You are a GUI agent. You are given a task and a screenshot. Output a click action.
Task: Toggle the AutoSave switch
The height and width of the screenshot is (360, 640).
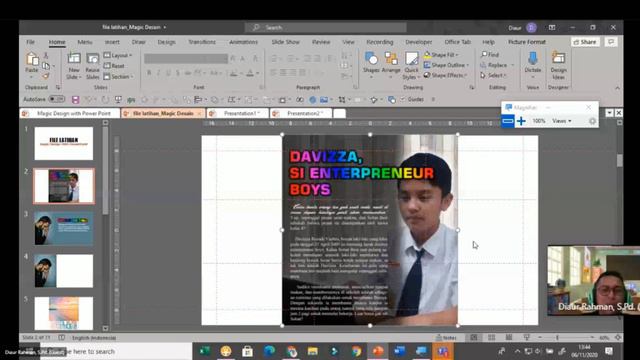(56, 99)
